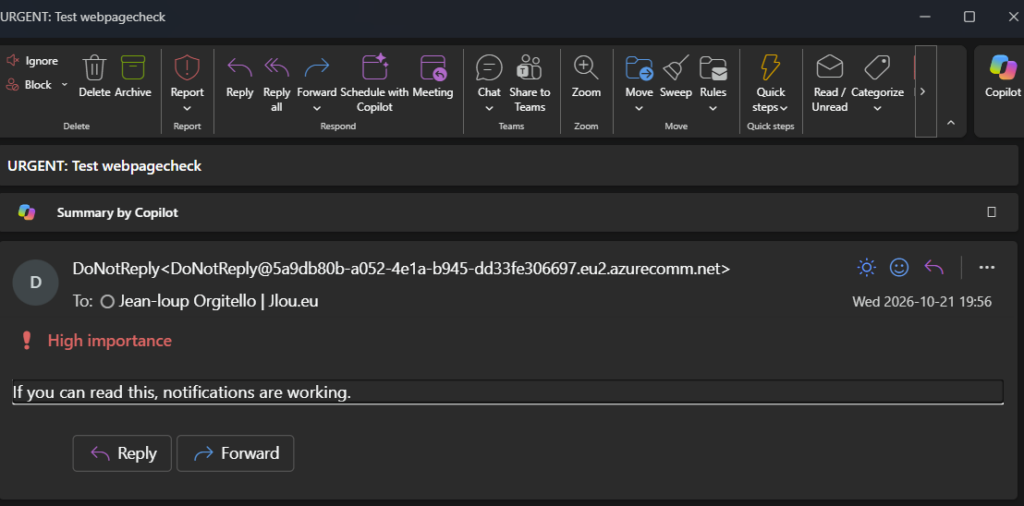Collapse the ribbon with the up chevron

pos(951,123)
